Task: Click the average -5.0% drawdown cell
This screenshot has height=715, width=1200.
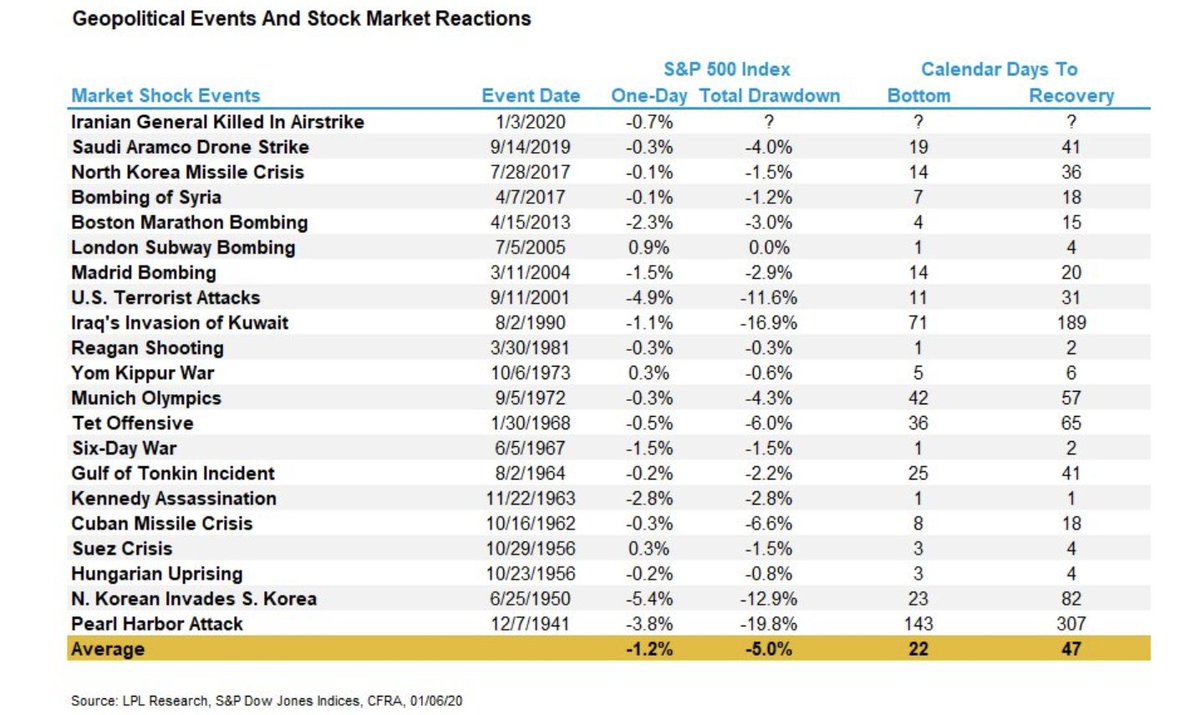Action: click(771, 649)
